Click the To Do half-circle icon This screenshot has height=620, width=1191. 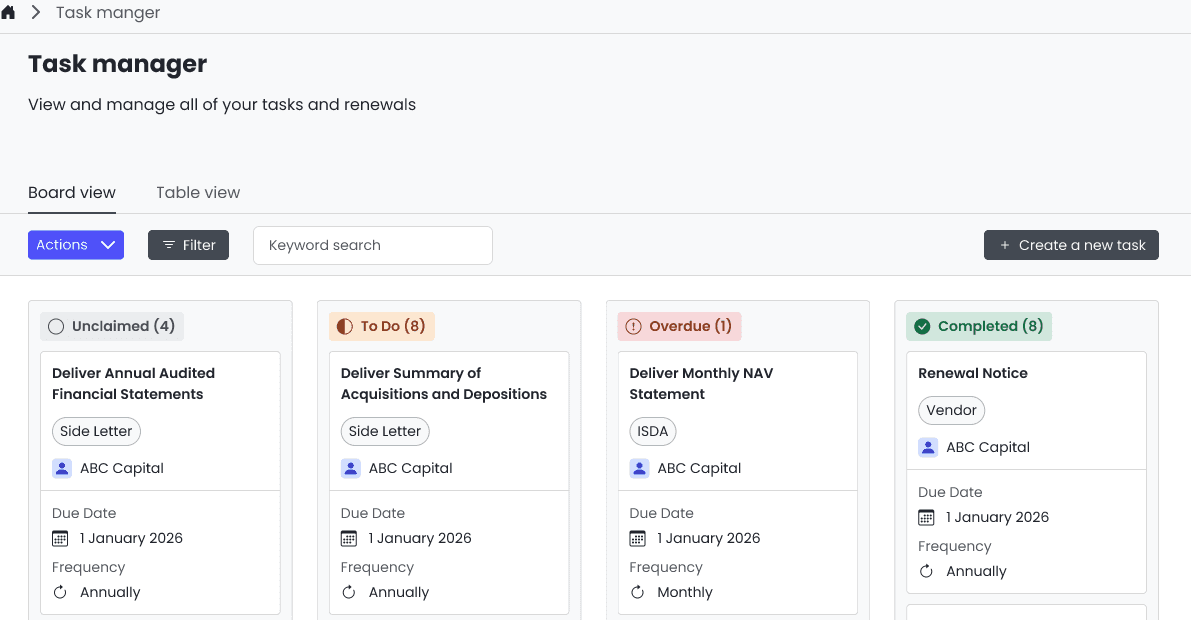[345, 327]
